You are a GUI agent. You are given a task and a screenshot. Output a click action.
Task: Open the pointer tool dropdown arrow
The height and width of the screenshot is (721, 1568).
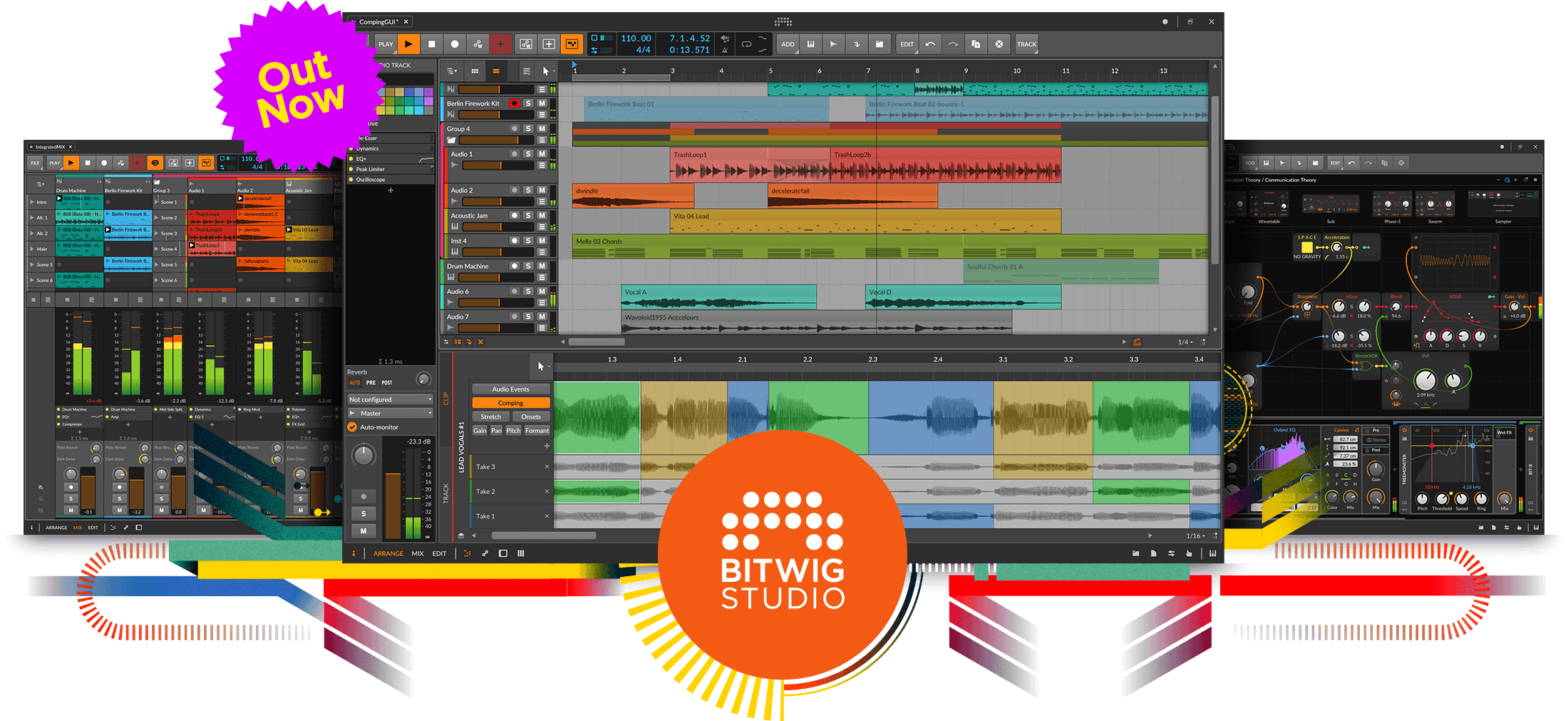[x=550, y=367]
